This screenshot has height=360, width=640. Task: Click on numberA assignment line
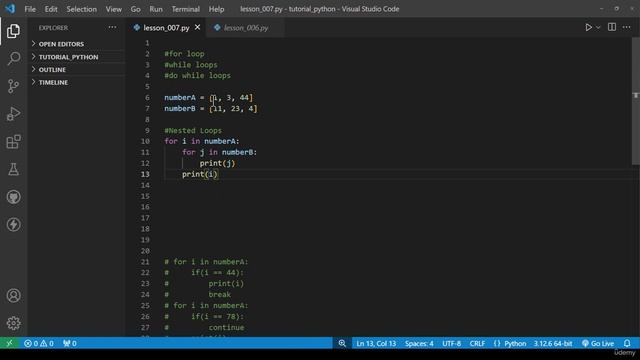pos(209,98)
